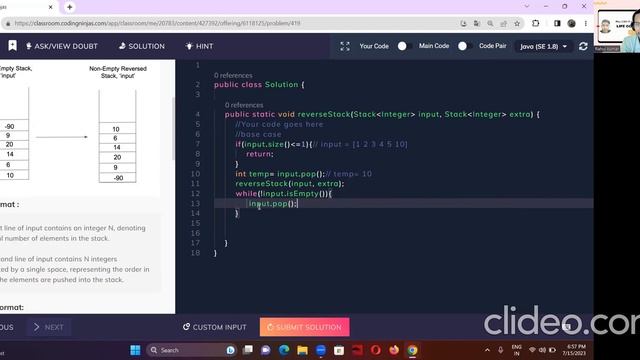Launch Firefox from the taskbar
Viewport: 640px width, 360px height.
(394, 350)
